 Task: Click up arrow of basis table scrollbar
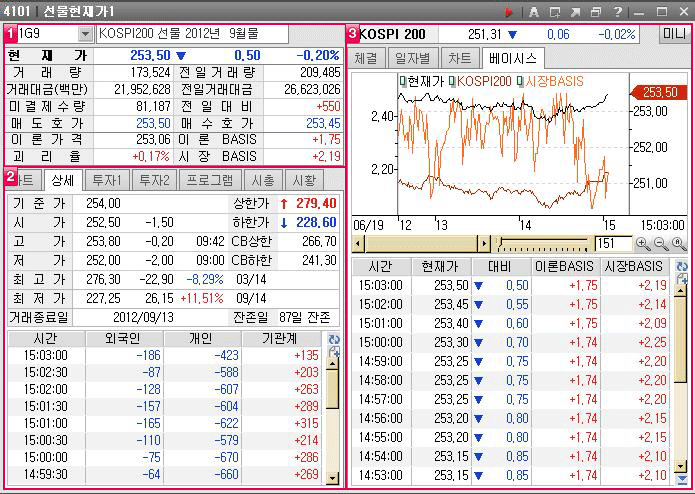pyautogui.click(x=680, y=291)
